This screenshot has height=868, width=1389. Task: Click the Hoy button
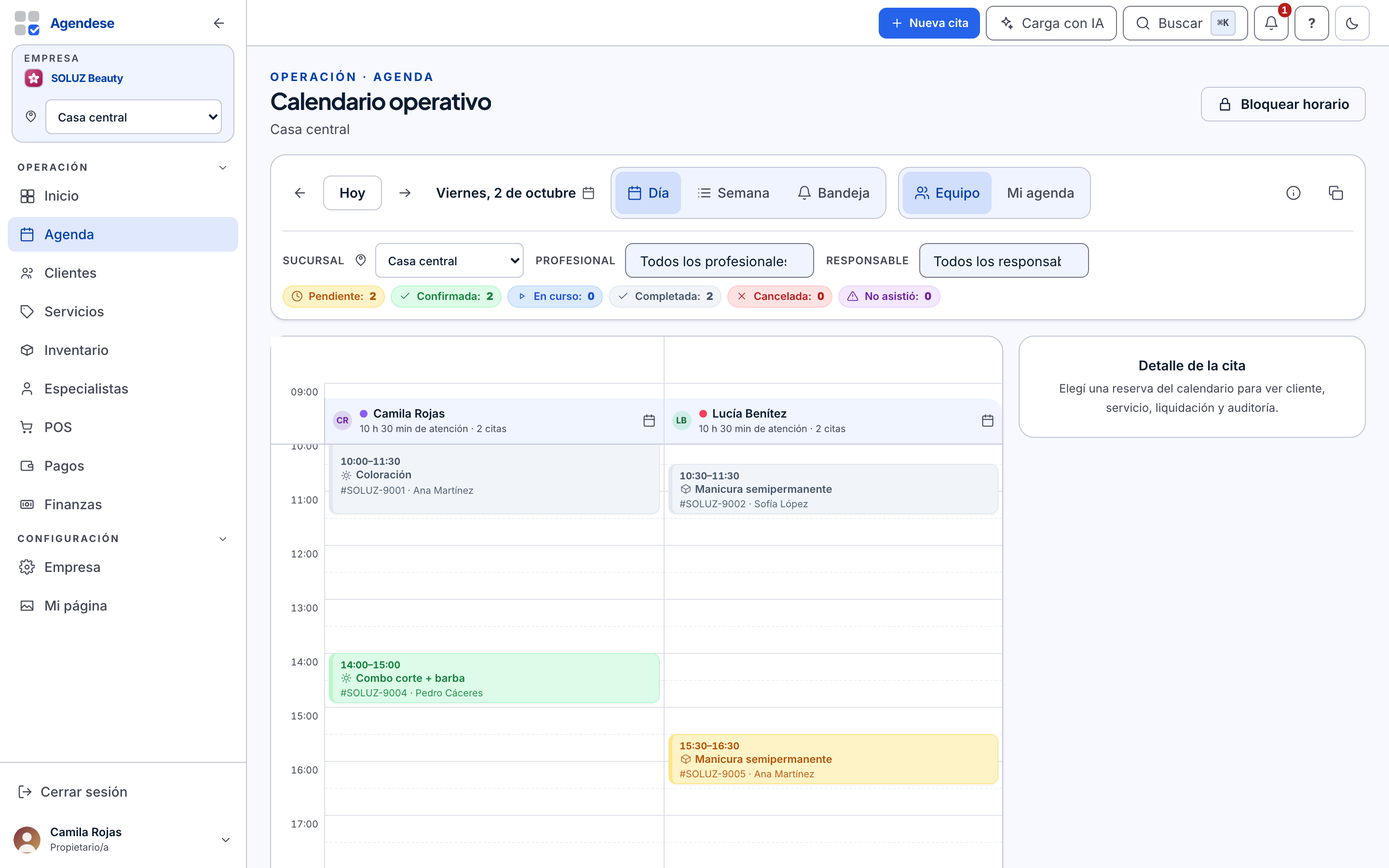[x=353, y=193]
